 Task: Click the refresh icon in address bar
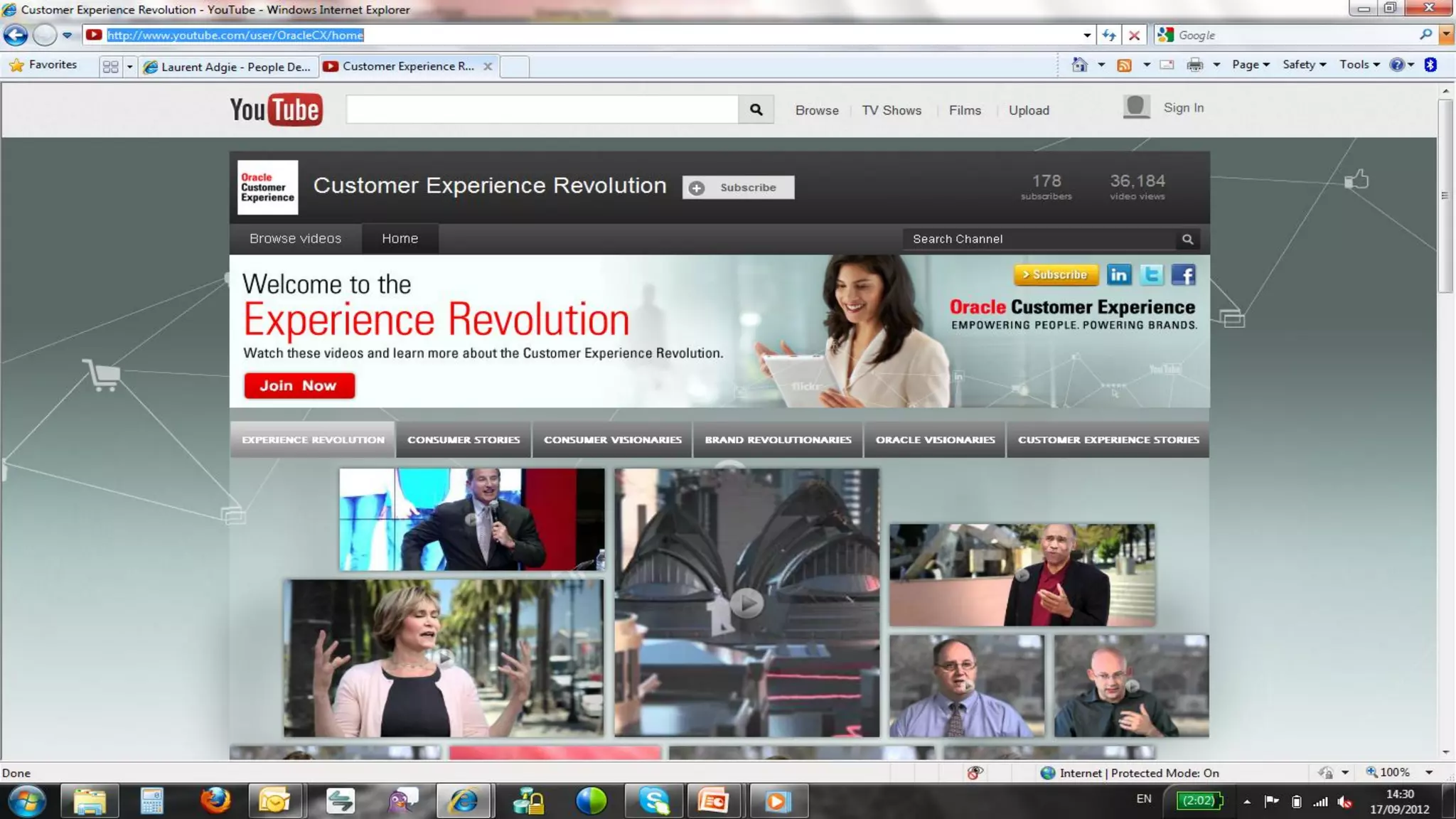pyautogui.click(x=1108, y=35)
